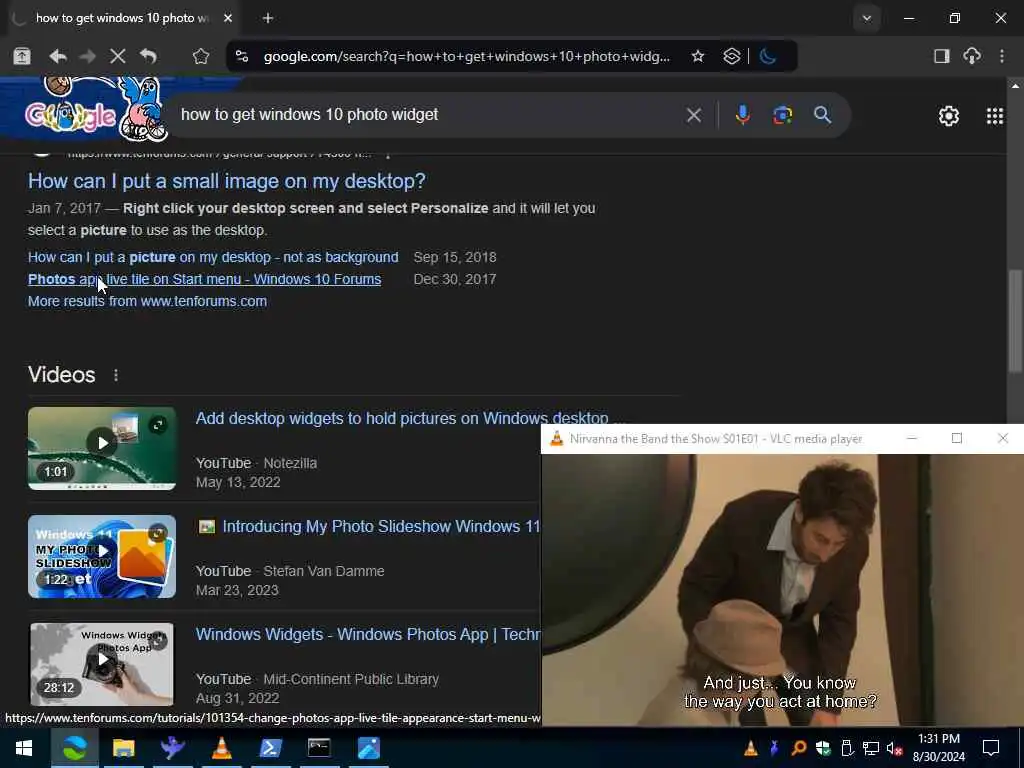Click the undo curved arrow in toolbar
The height and width of the screenshot is (768, 1024).
click(148, 56)
